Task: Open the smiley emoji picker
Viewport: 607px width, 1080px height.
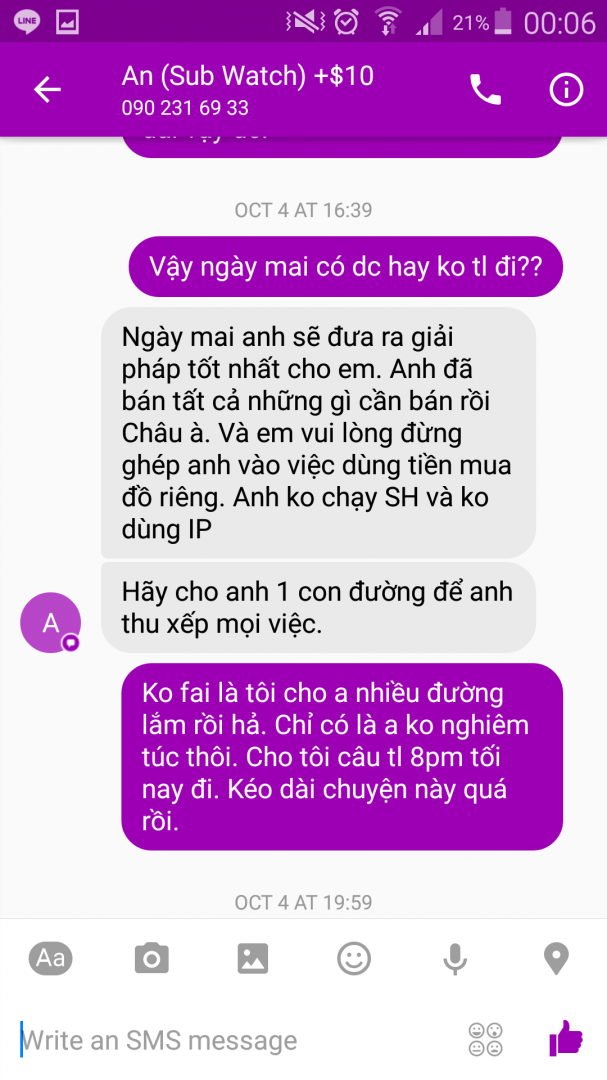Action: [x=354, y=958]
